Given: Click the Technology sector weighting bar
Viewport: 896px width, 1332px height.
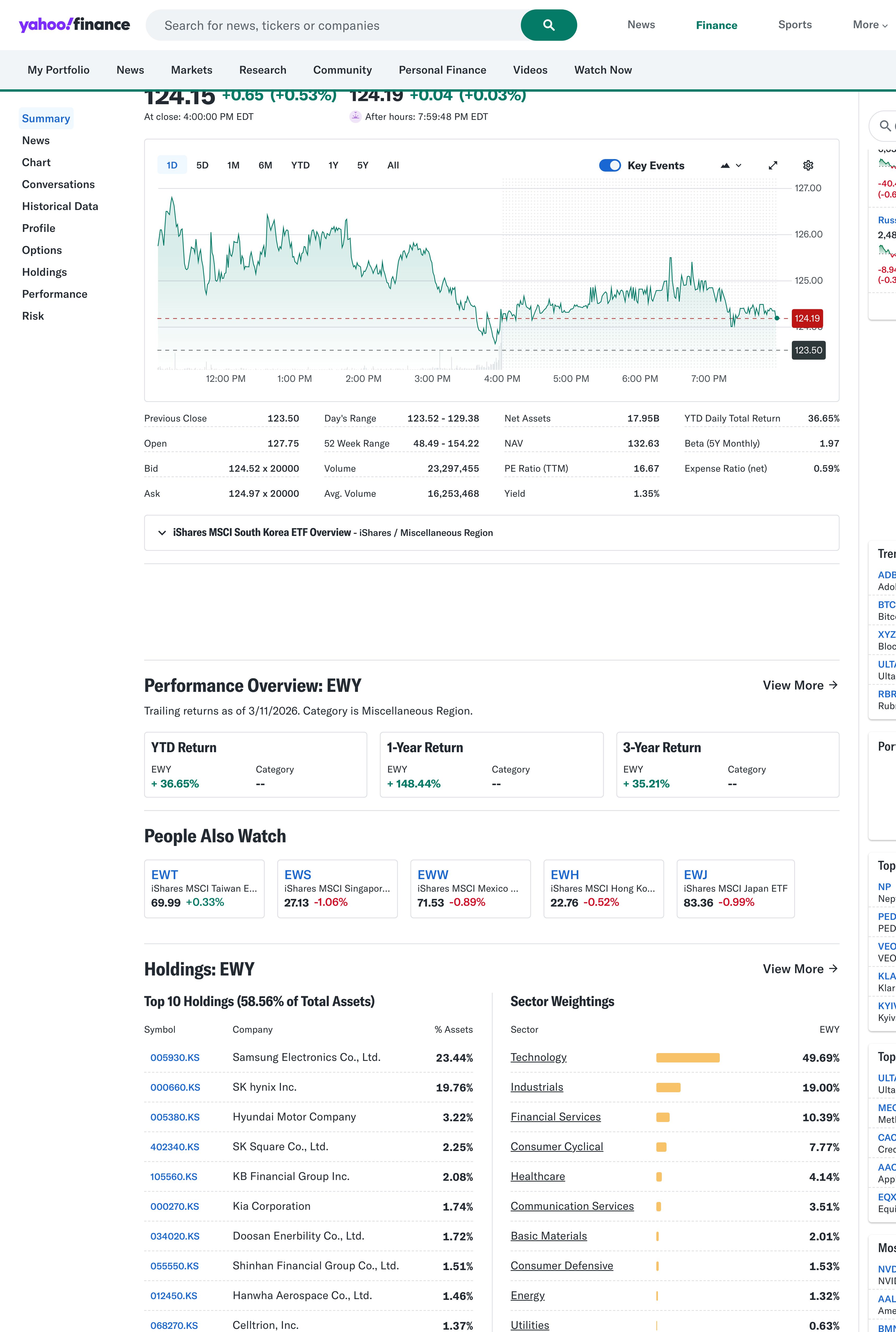Looking at the screenshot, I should (x=687, y=1058).
